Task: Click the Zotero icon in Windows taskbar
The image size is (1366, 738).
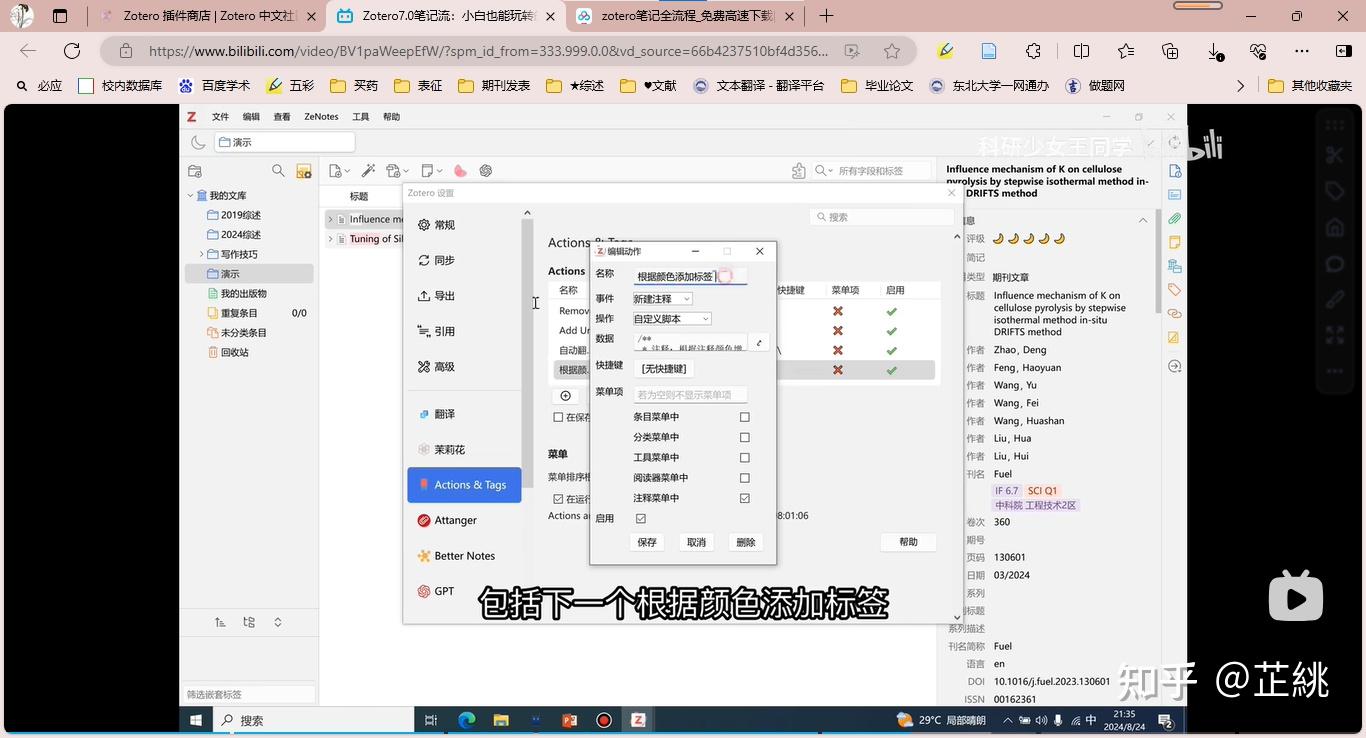Action: point(638,720)
